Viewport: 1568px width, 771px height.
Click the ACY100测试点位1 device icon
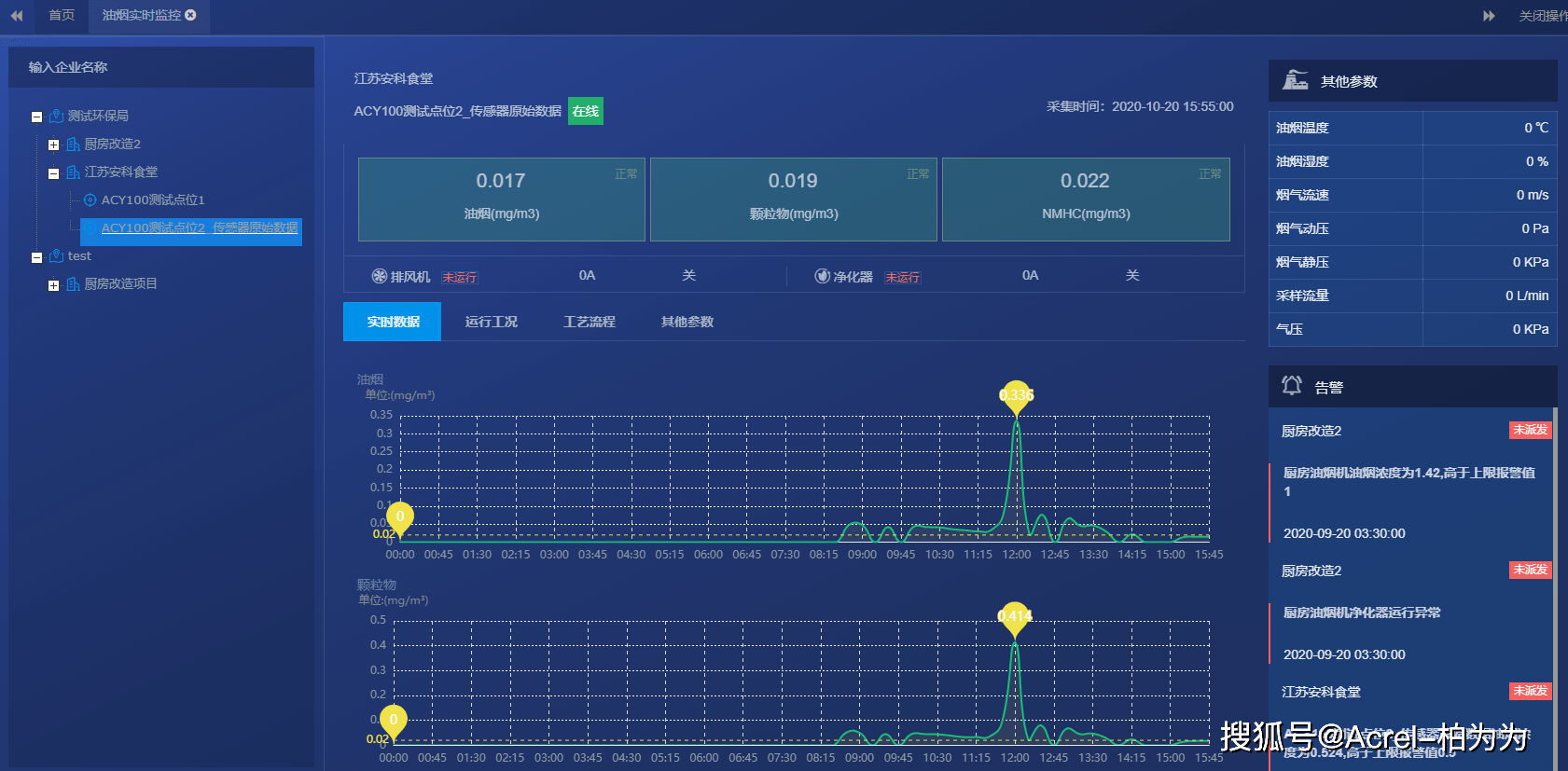coord(90,200)
